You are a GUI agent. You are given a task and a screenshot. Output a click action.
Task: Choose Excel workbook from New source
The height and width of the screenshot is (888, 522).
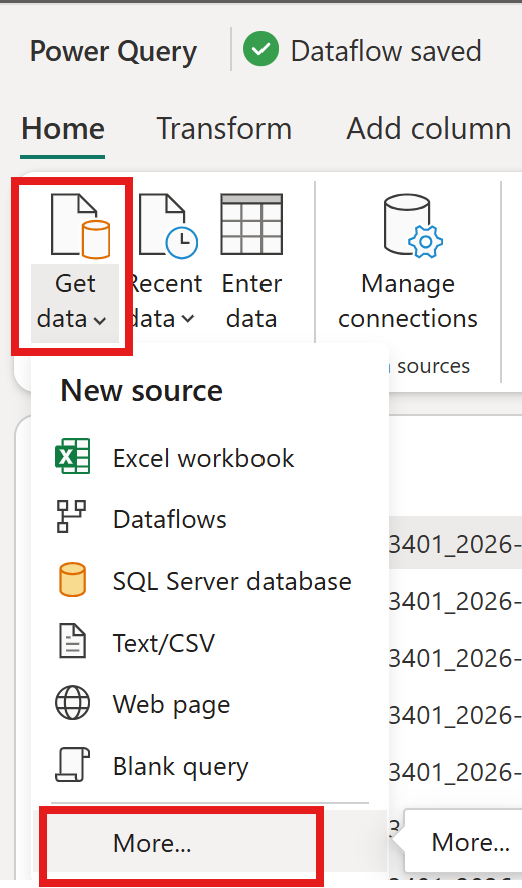(209, 458)
